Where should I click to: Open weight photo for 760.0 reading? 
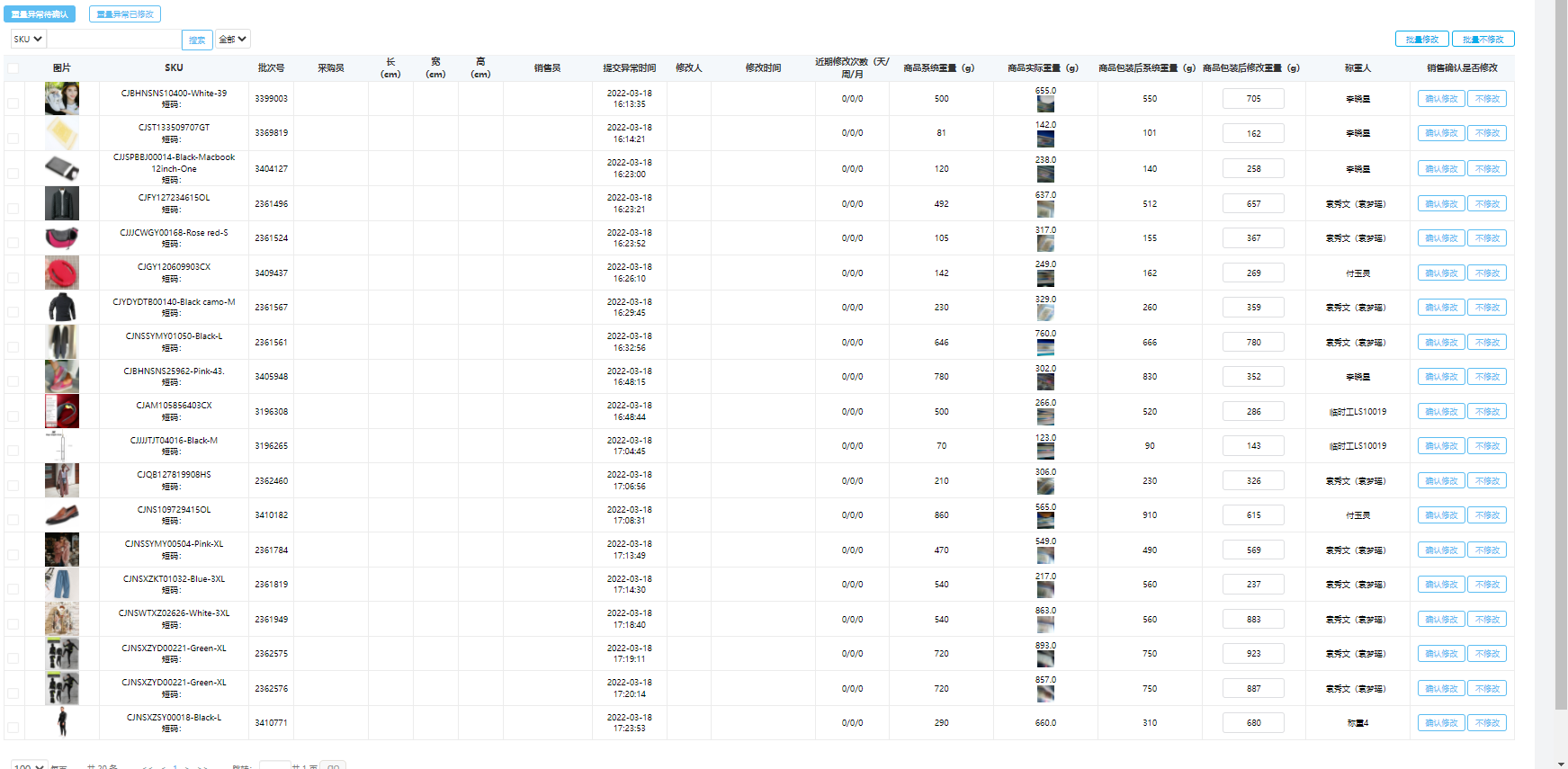(x=1045, y=347)
